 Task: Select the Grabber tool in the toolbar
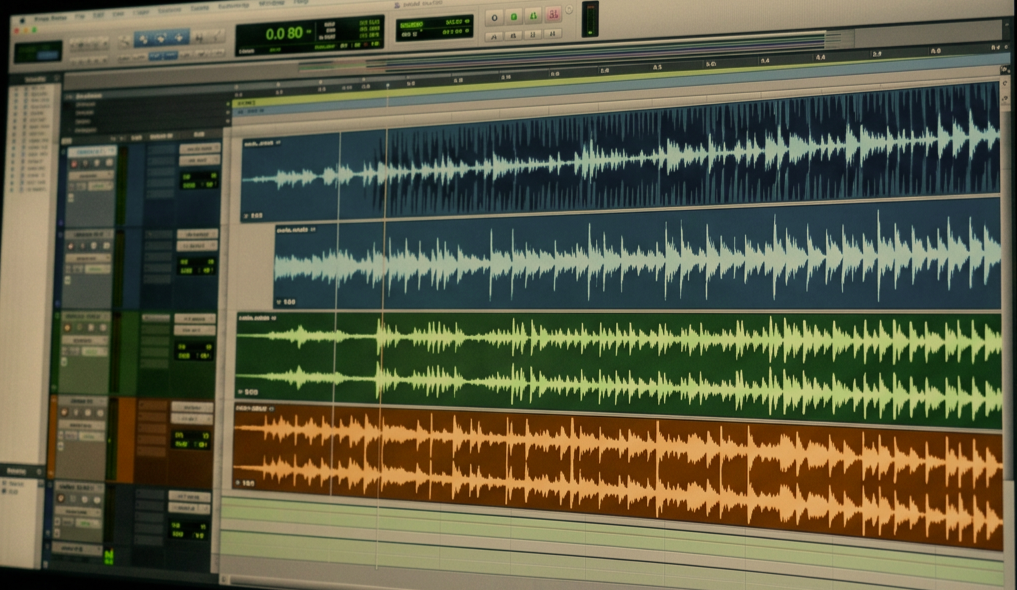pyautogui.click(x=179, y=38)
